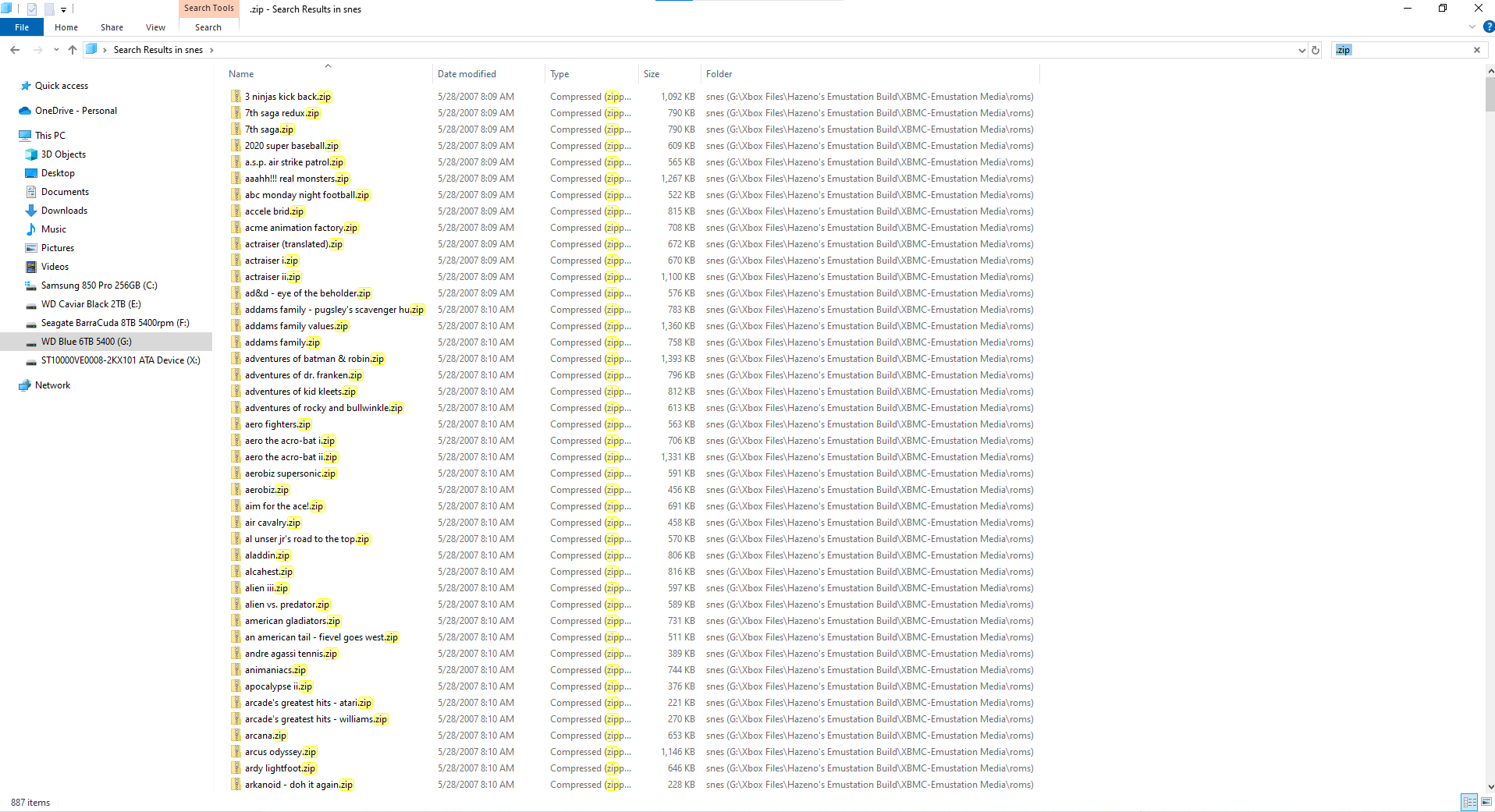Select file american gladiators.zip

click(x=293, y=621)
